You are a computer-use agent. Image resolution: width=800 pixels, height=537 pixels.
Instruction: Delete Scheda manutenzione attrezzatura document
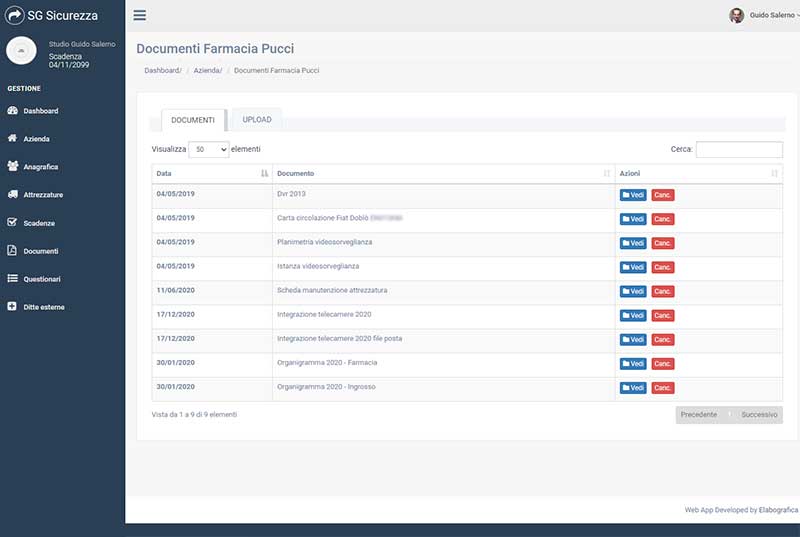tap(663, 291)
